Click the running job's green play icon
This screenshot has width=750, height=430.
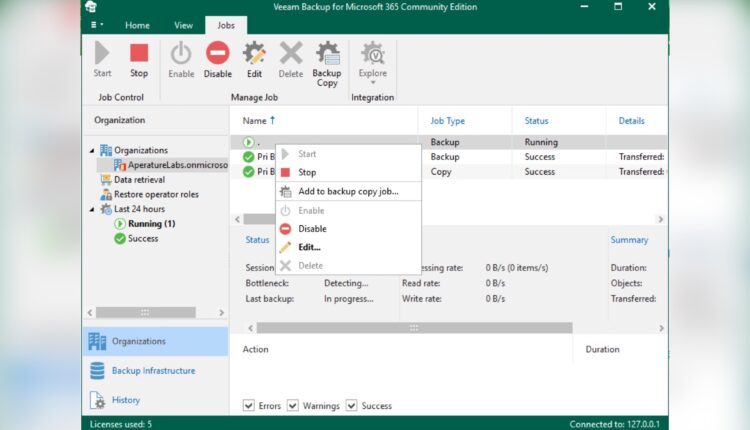click(x=248, y=142)
